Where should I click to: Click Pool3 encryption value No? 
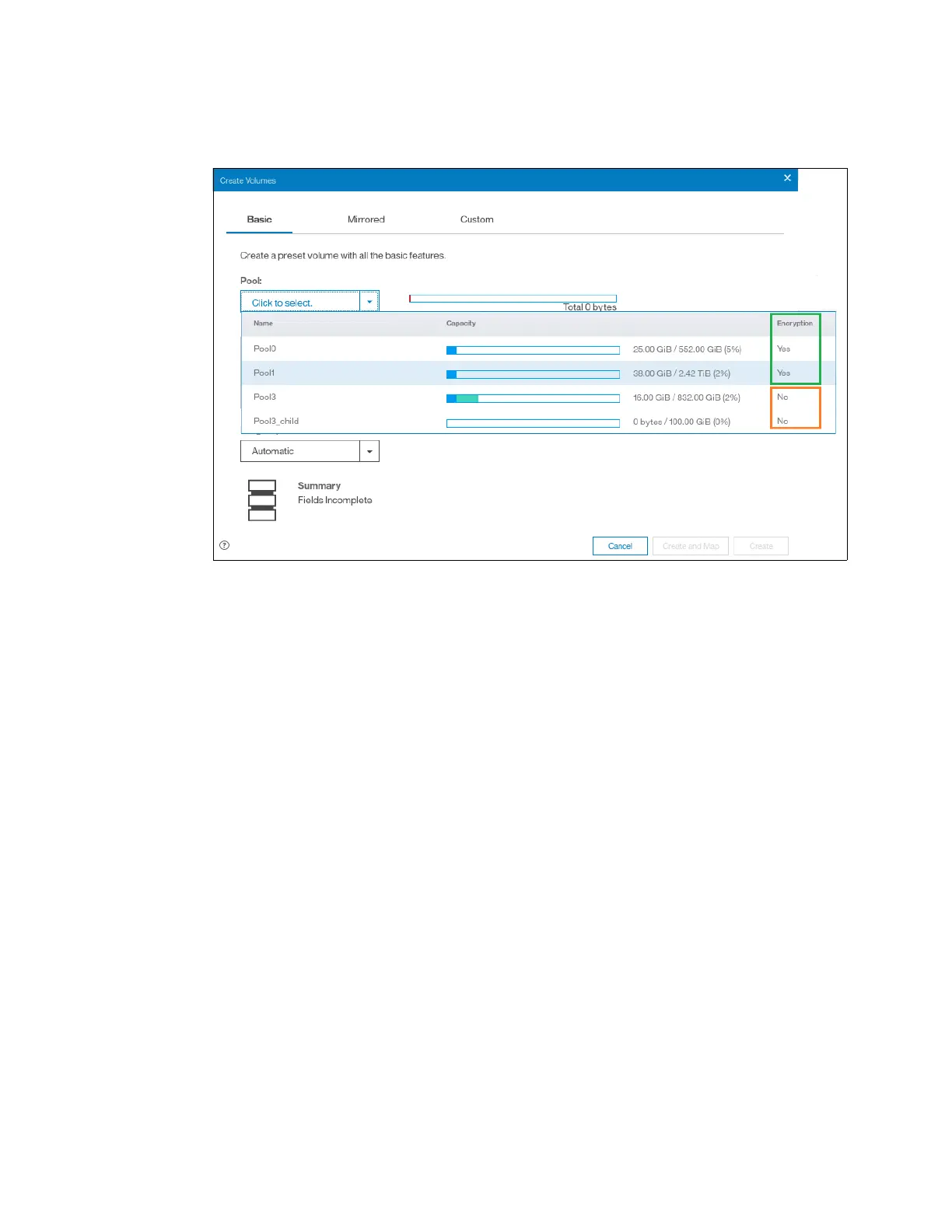[782, 397]
